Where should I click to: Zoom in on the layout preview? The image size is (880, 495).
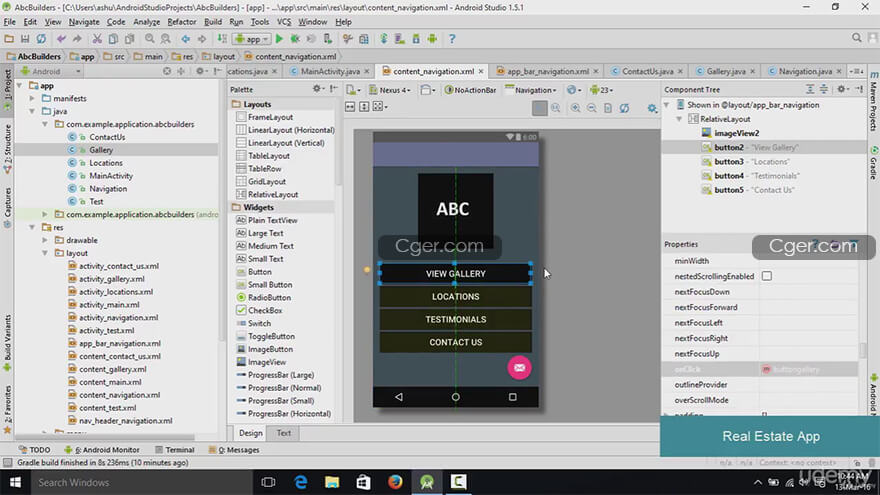pos(575,108)
